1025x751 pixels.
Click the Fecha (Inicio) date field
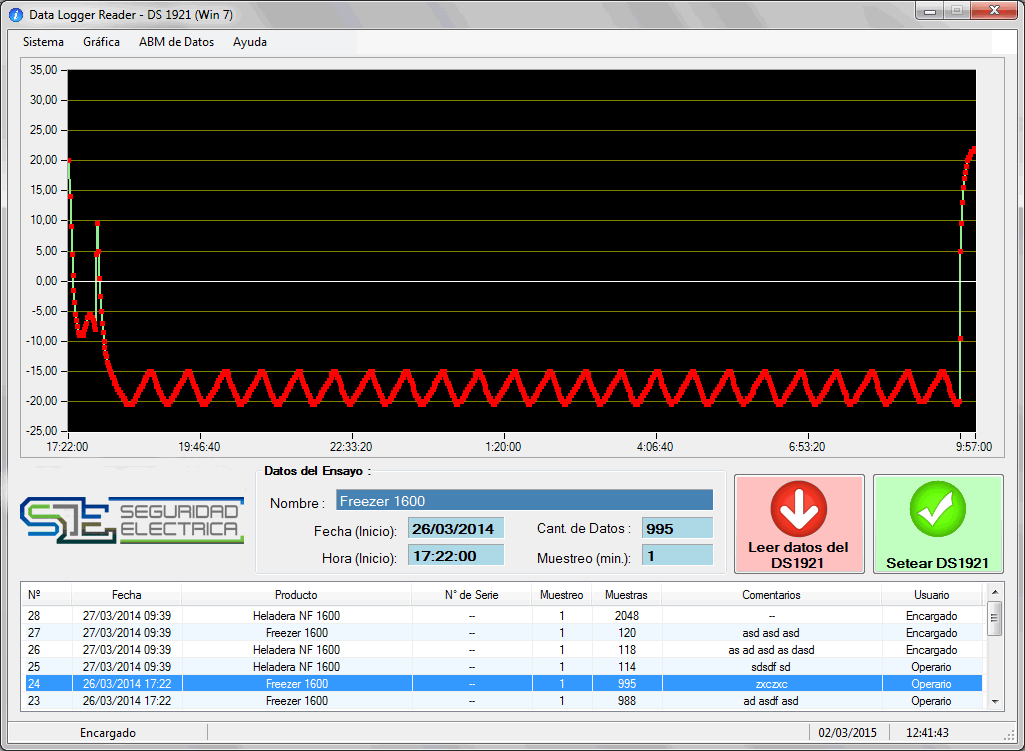click(455, 529)
